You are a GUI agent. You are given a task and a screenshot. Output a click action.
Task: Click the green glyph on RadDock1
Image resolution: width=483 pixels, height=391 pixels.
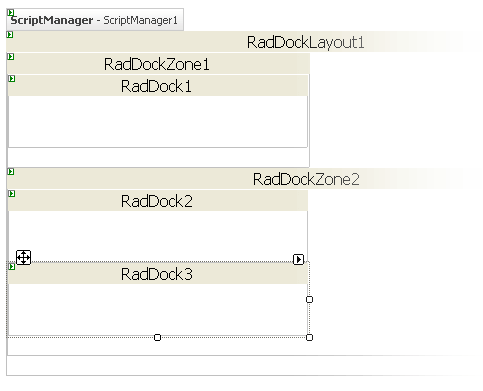pyautogui.click(x=12, y=79)
